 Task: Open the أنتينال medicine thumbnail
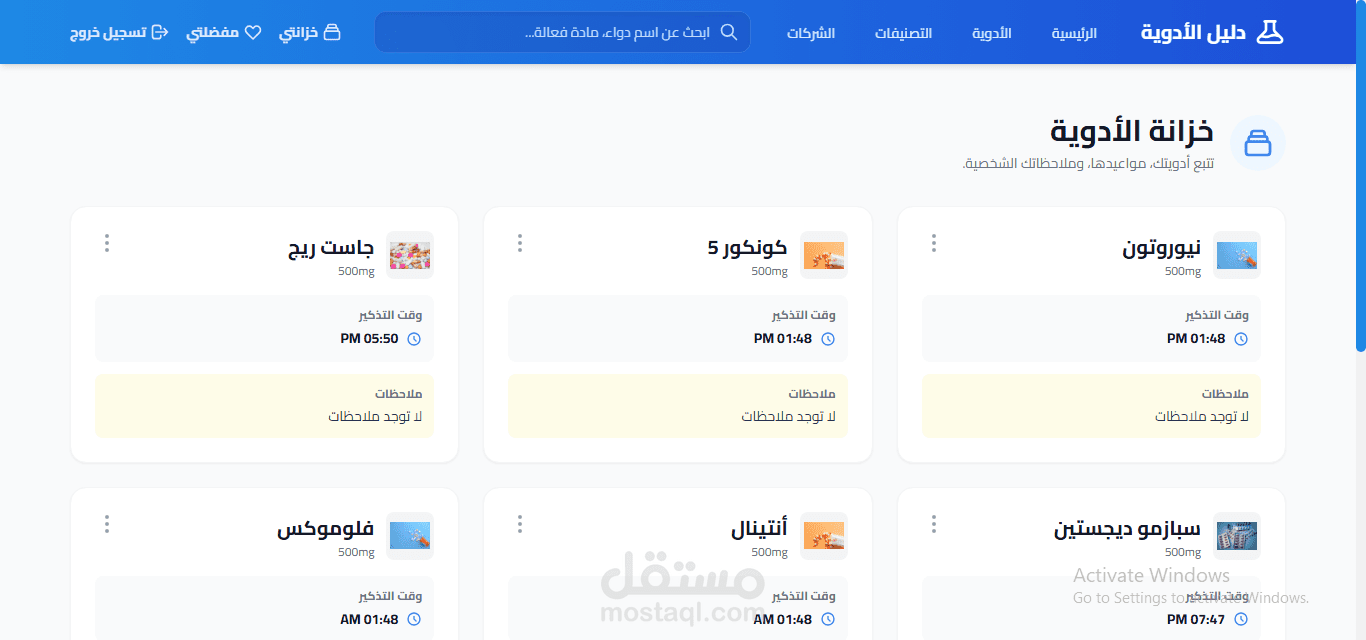point(824,536)
